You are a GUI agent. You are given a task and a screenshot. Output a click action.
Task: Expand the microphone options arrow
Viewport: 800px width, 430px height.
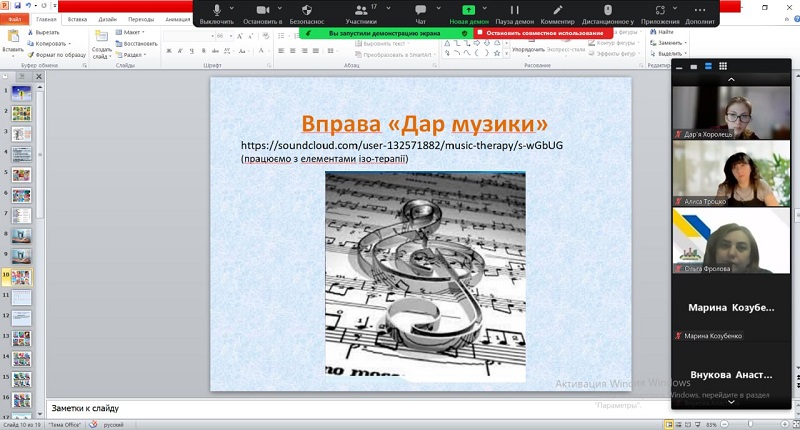pyautogui.click(x=232, y=8)
